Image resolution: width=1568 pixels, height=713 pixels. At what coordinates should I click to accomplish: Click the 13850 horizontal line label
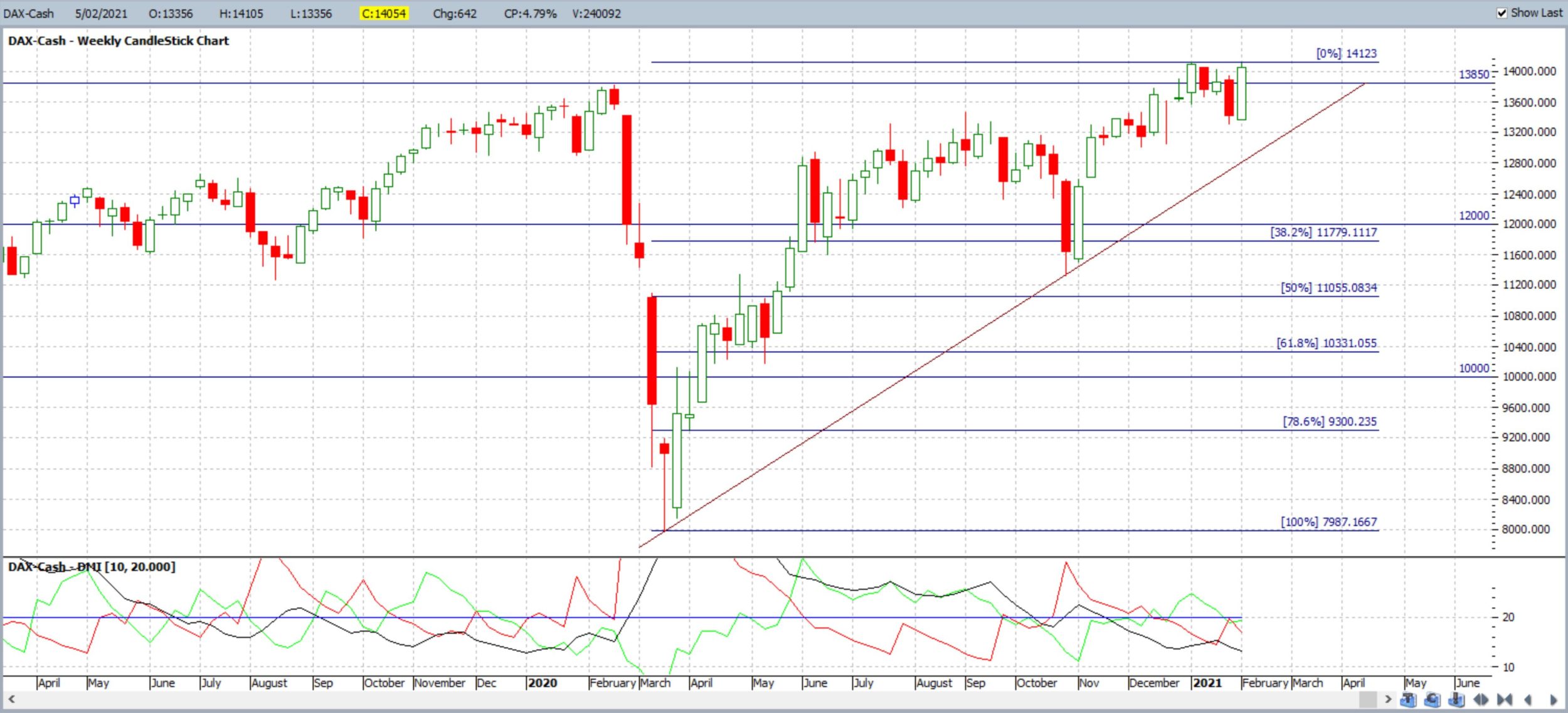(1474, 74)
